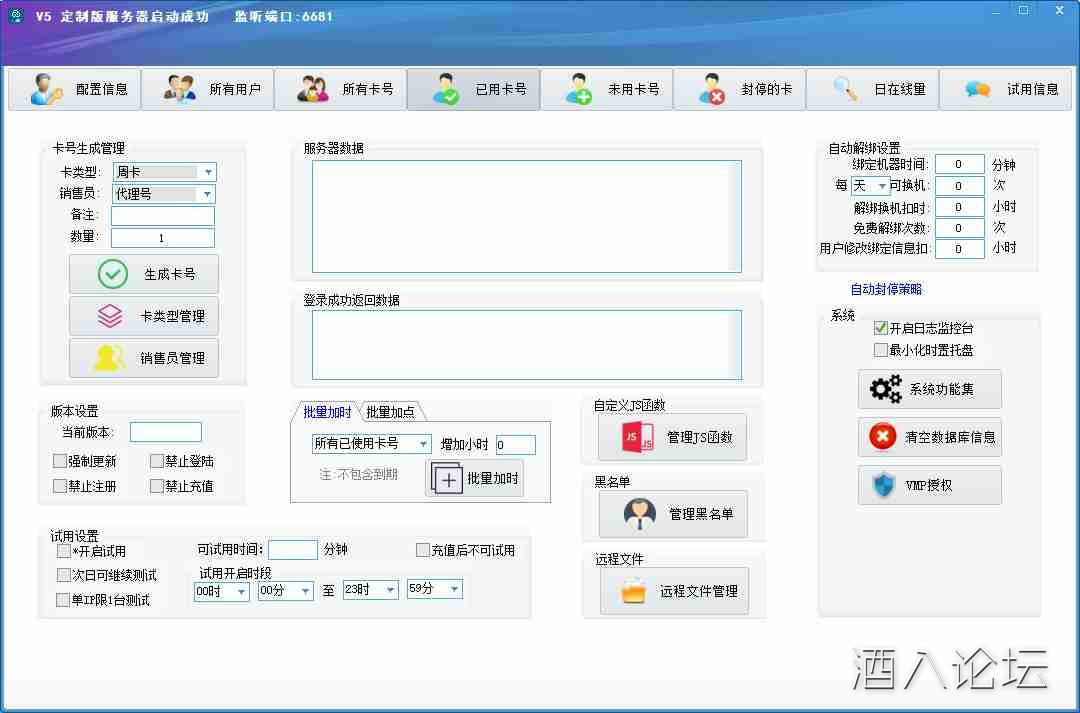View 所有用户 from the toolbar
The width and height of the screenshot is (1080, 713).
[207, 89]
